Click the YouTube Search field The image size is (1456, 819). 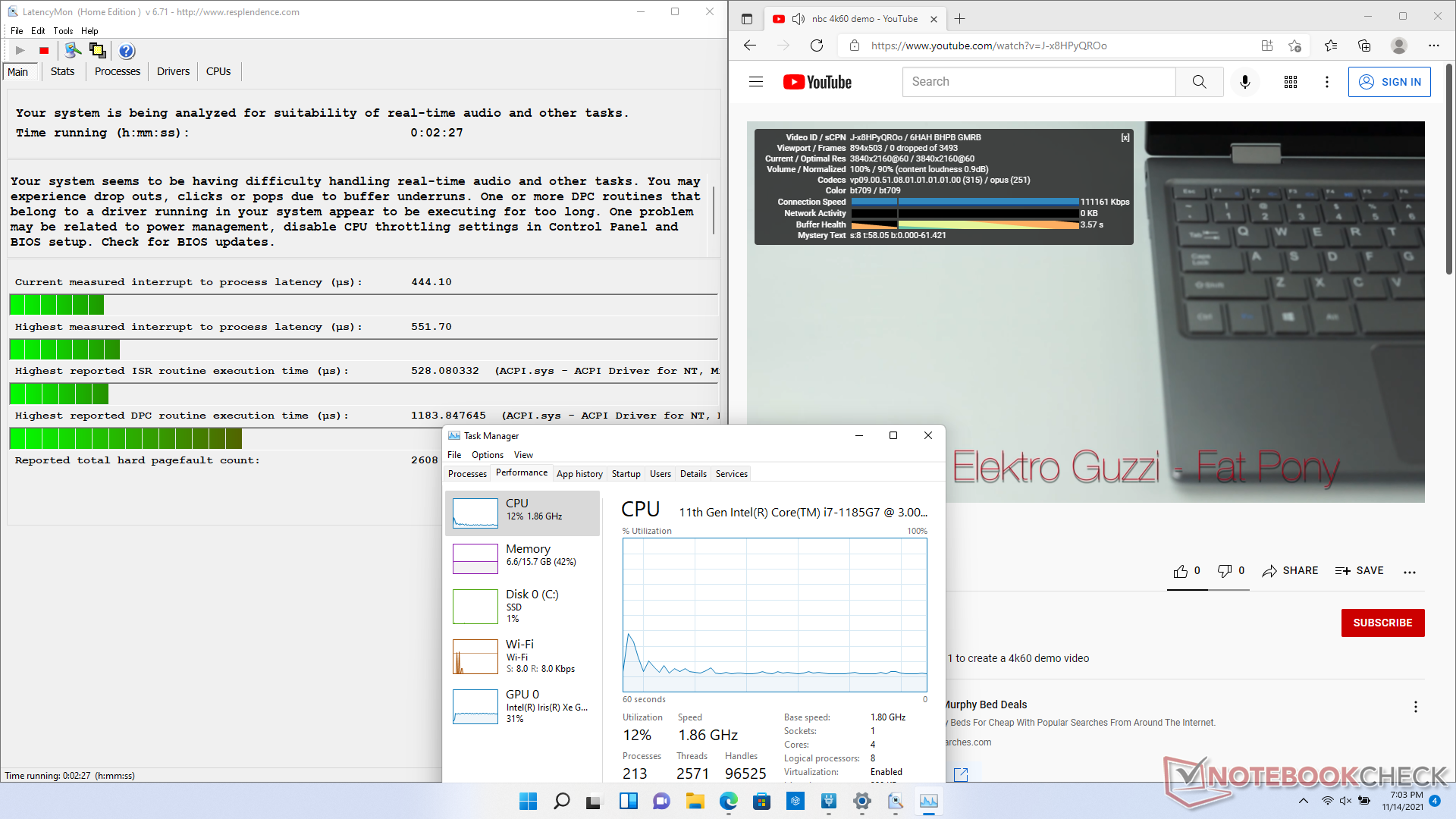(1039, 82)
